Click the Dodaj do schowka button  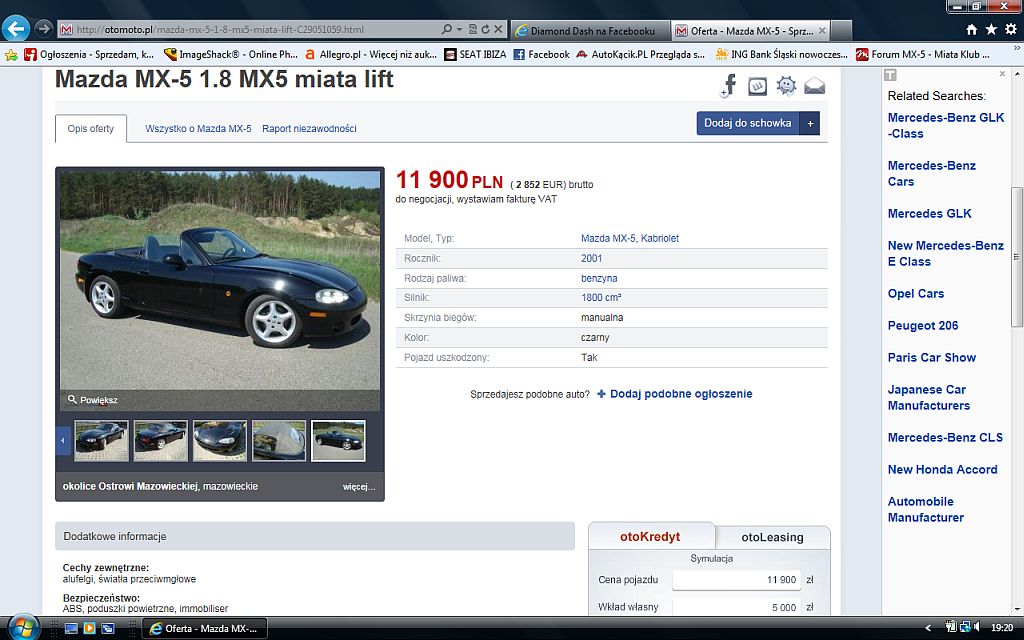point(748,123)
